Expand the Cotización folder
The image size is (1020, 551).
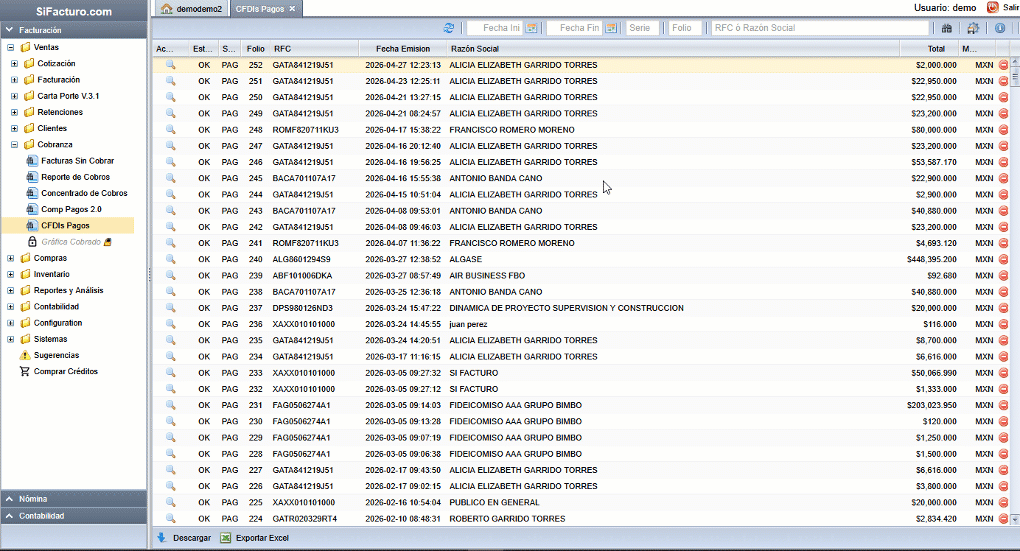coord(14,63)
